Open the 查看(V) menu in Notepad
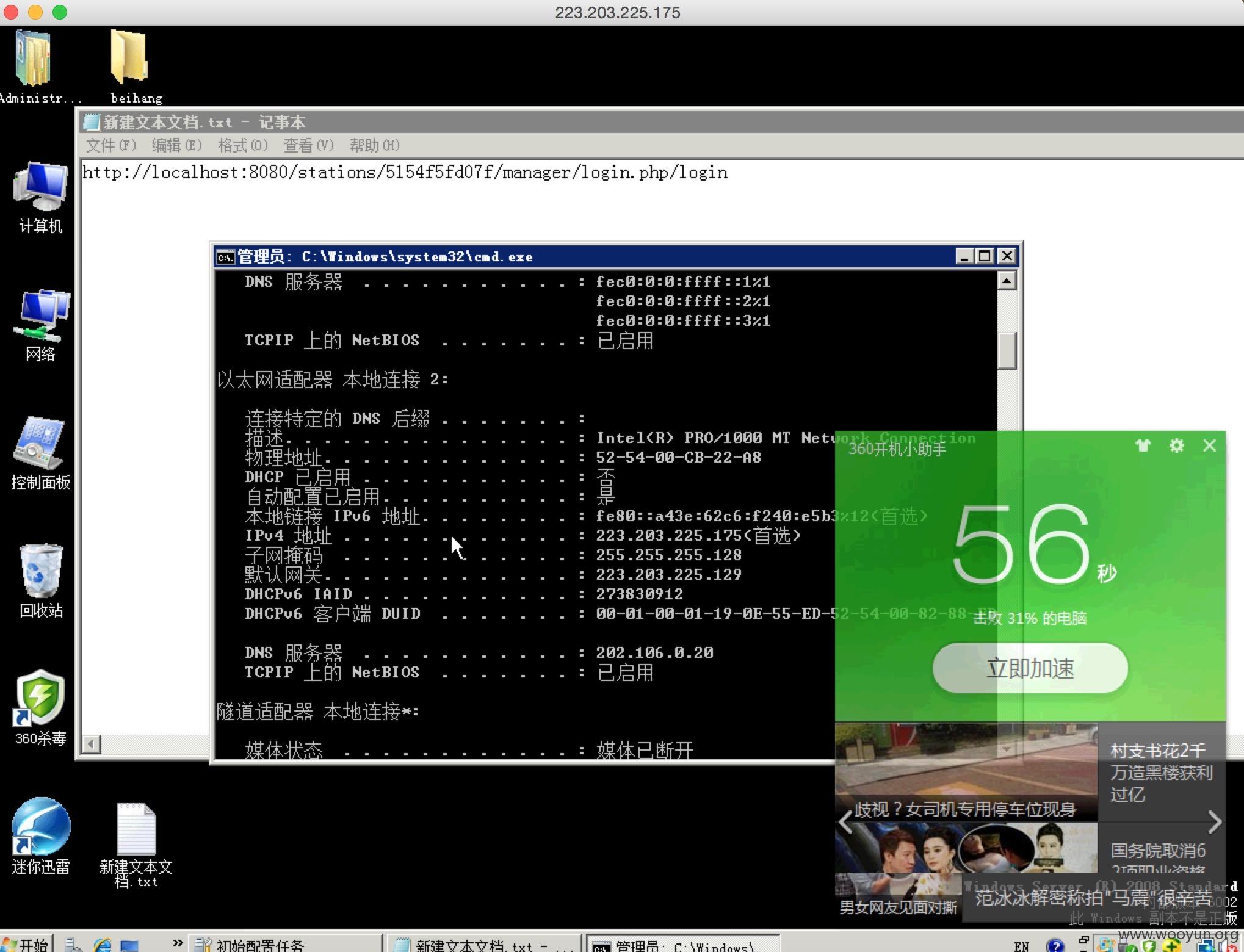This screenshot has height=952, width=1244. pos(308,145)
